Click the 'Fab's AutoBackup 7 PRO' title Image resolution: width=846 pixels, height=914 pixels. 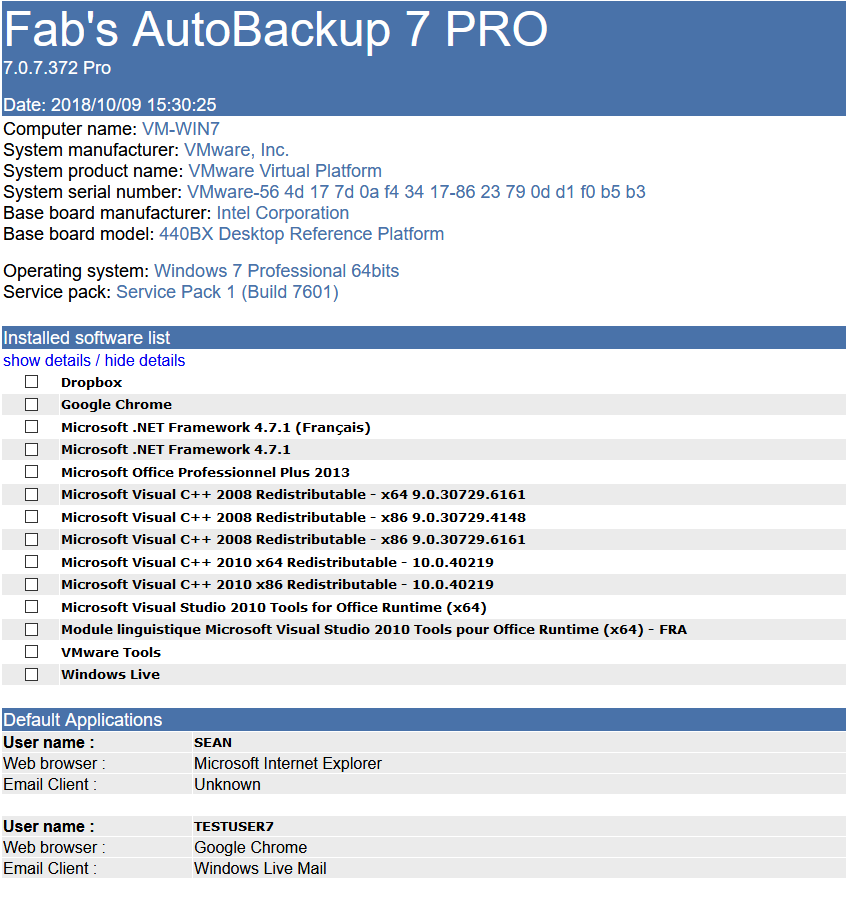[276, 29]
